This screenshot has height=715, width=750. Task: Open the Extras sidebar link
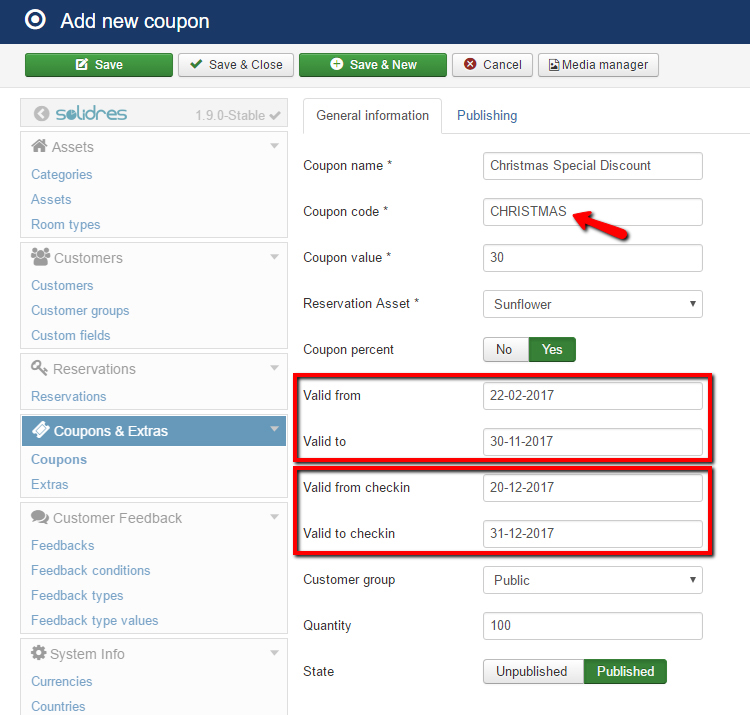click(50, 484)
